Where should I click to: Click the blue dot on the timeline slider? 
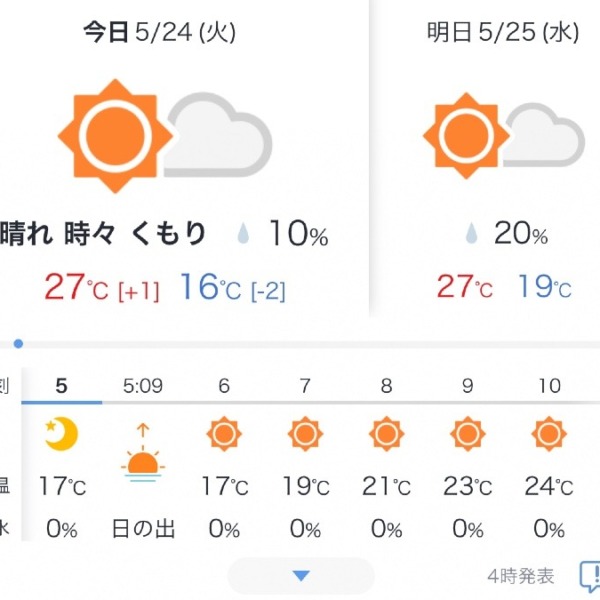pos(18,344)
